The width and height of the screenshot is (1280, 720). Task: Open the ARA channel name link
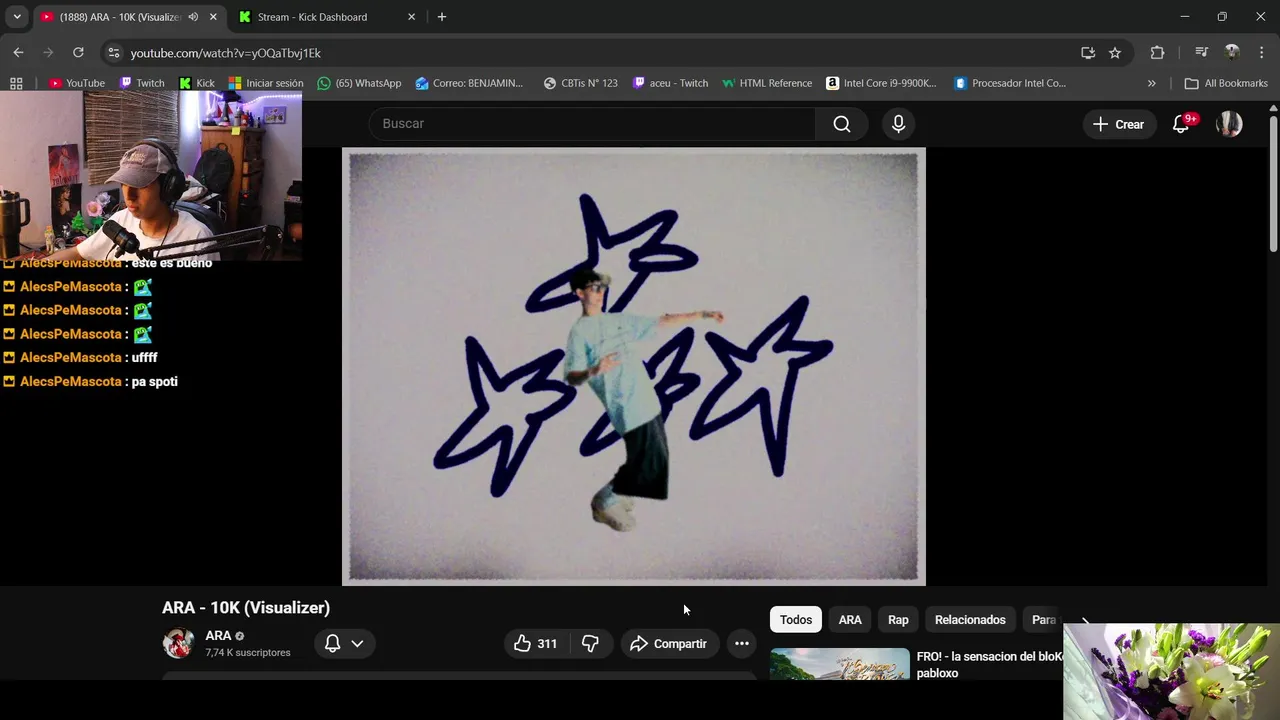(x=218, y=636)
